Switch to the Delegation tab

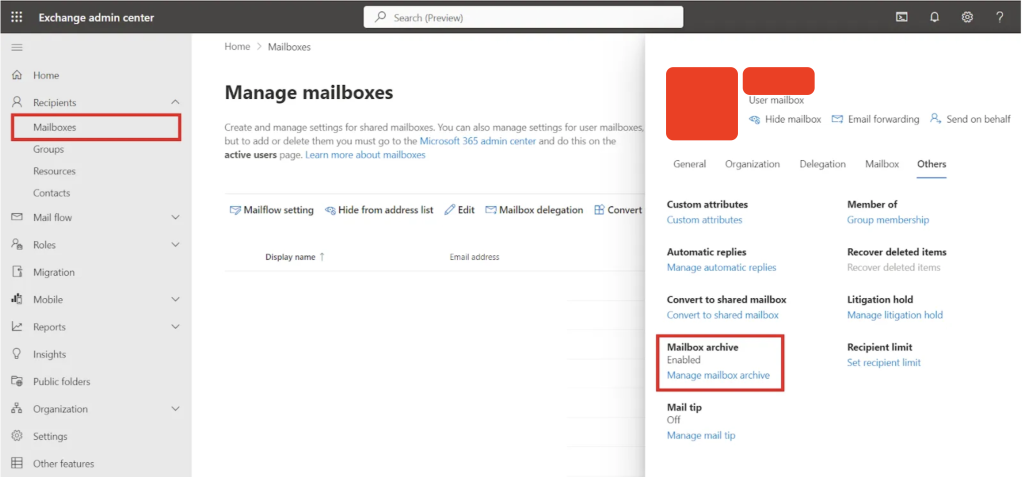pos(822,164)
